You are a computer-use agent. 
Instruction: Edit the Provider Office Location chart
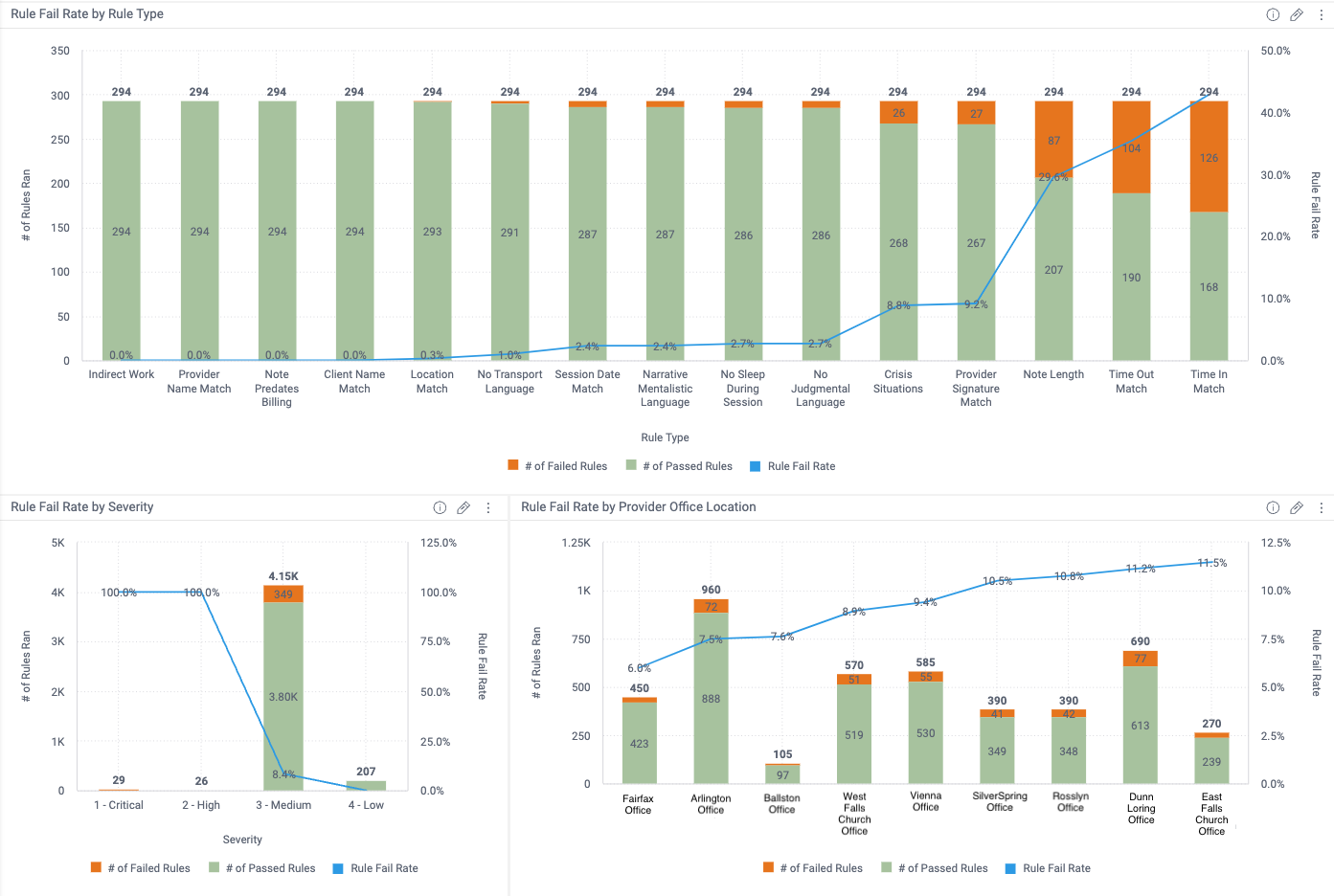coord(1297,507)
